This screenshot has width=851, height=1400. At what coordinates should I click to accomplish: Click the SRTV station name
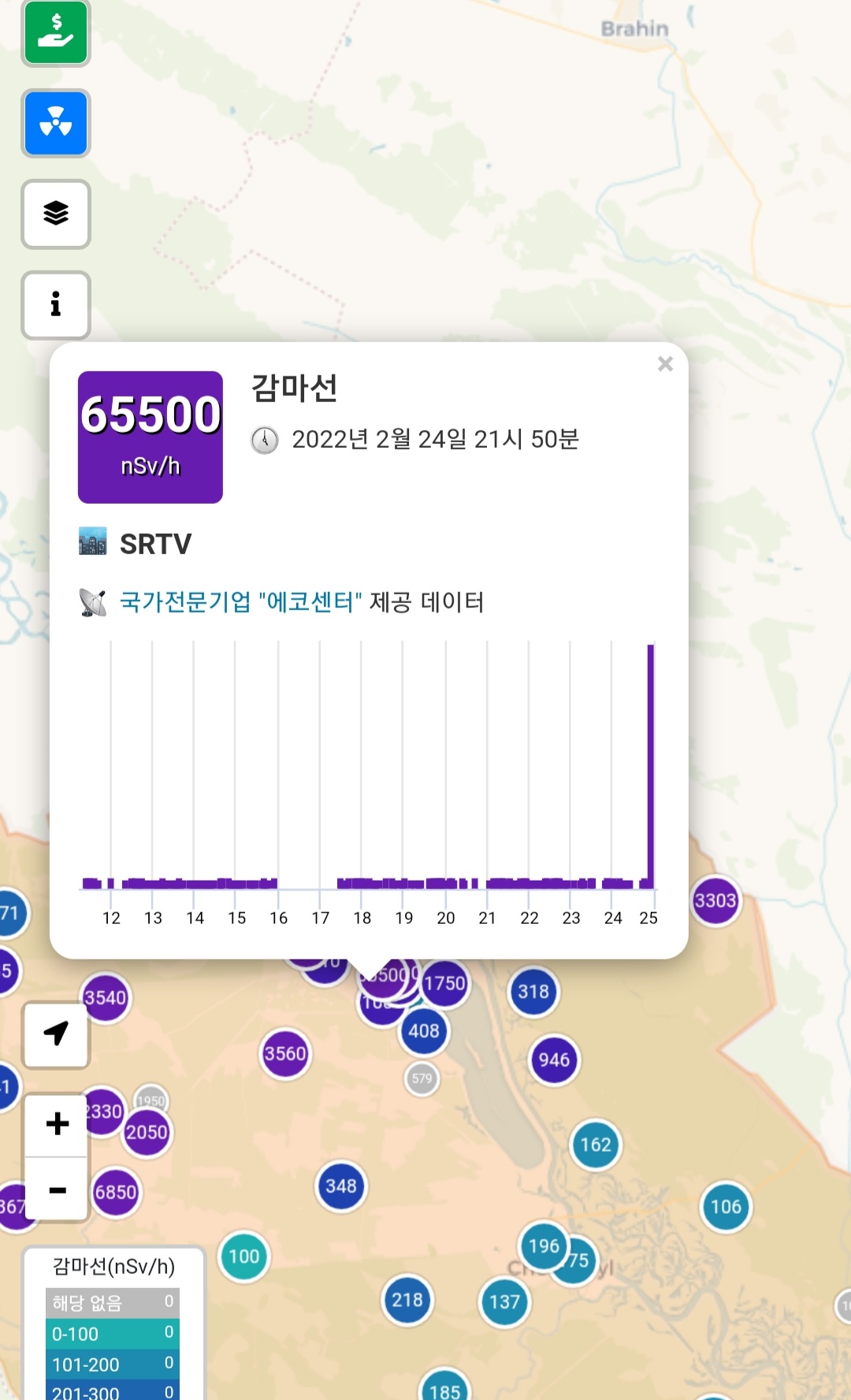pos(155,544)
